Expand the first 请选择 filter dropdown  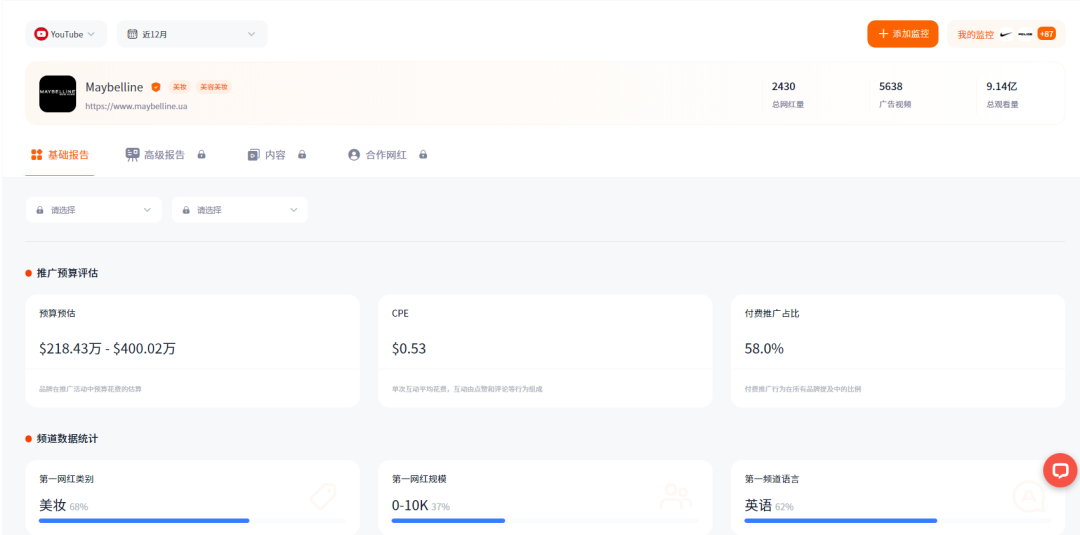[x=93, y=210]
